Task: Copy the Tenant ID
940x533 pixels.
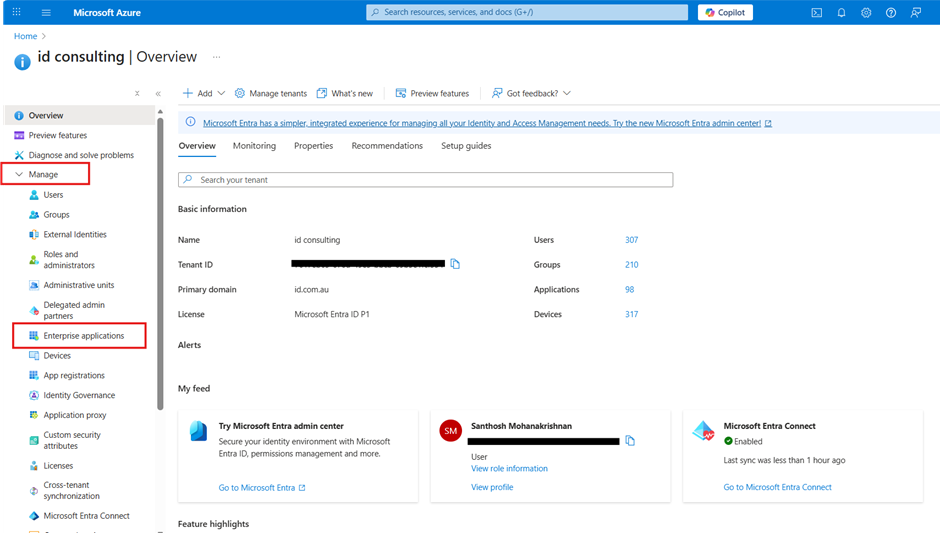Action: [x=455, y=264]
